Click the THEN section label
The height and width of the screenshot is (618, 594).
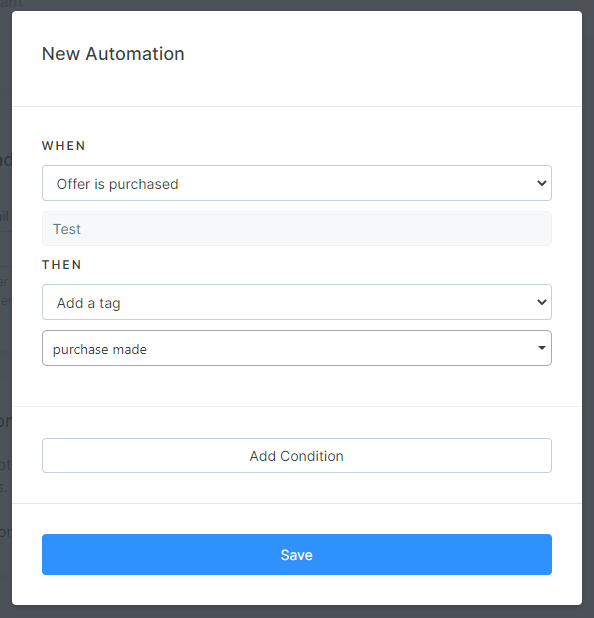[x=62, y=265]
